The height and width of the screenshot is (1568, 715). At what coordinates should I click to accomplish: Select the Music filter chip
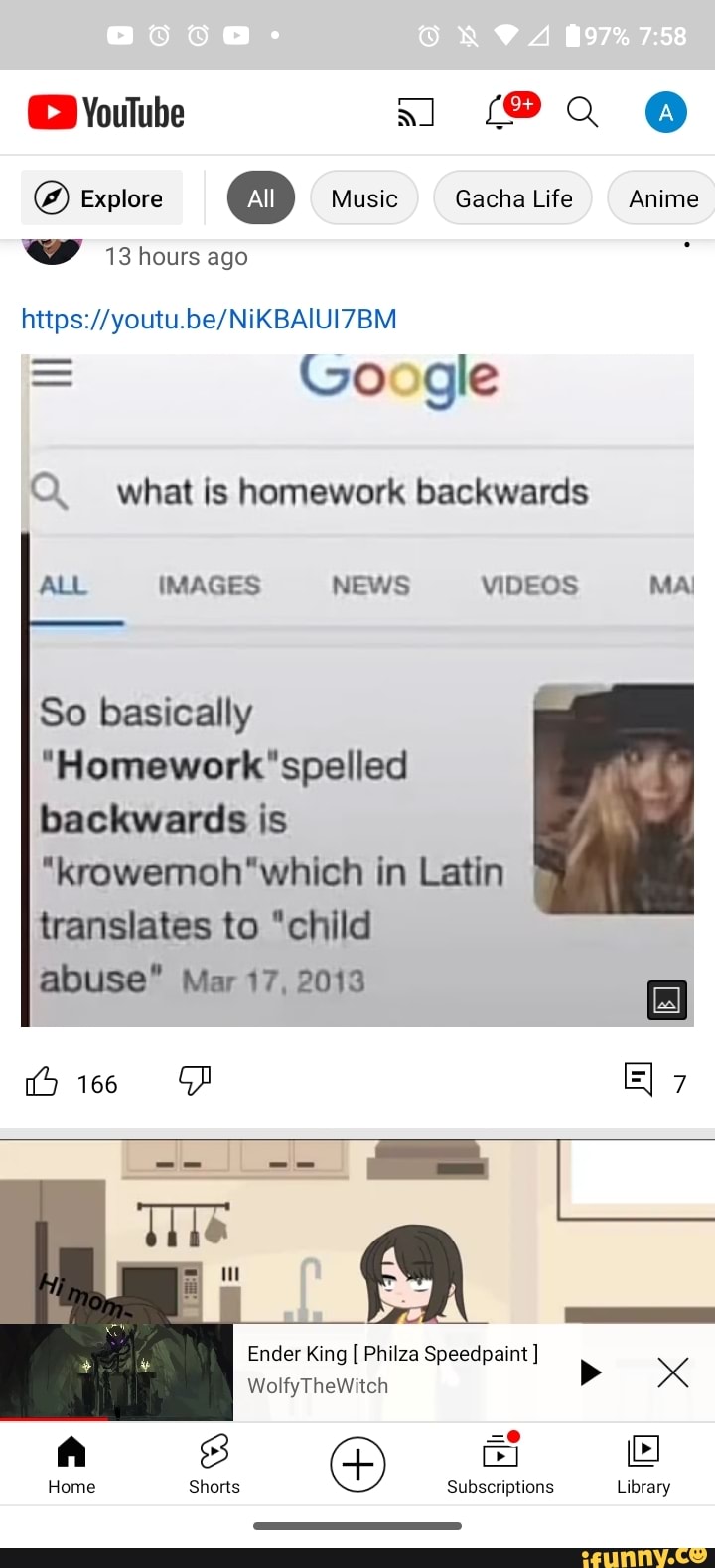click(364, 198)
